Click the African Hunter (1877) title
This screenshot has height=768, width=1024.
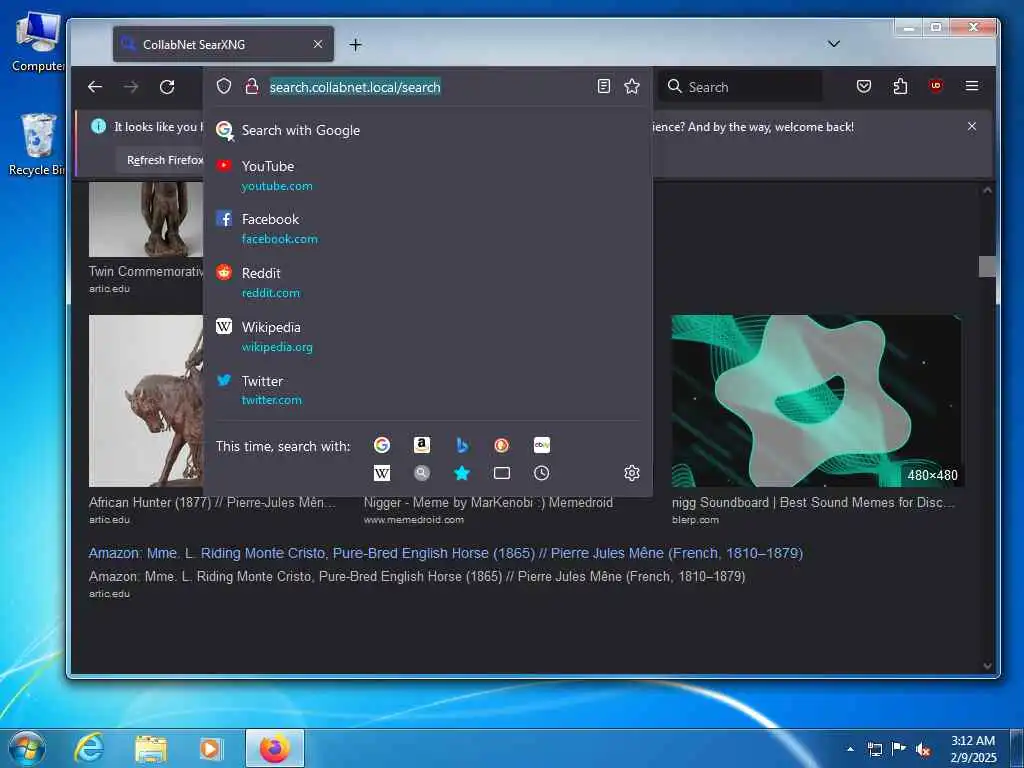(x=212, y=503)
